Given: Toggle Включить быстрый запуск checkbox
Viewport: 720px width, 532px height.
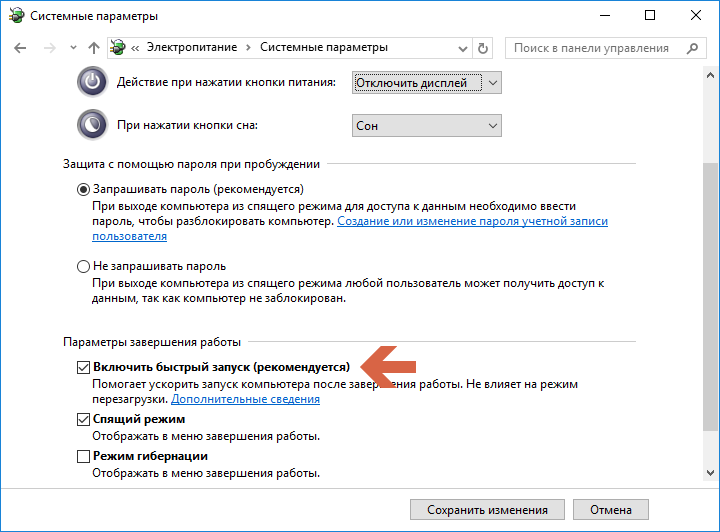Looking at the screenshot, I should 83,367.
